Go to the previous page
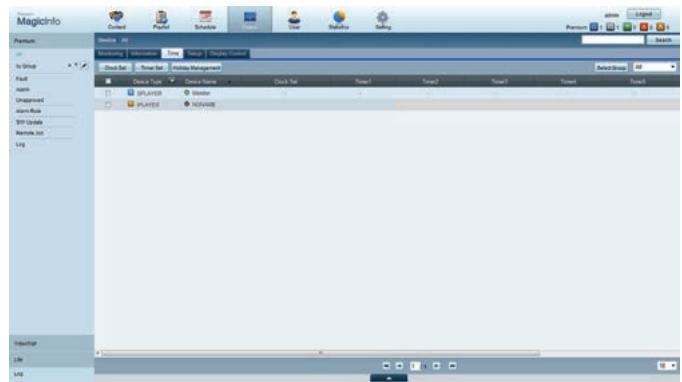The image size is (682, 382). (x=399, y=366)
